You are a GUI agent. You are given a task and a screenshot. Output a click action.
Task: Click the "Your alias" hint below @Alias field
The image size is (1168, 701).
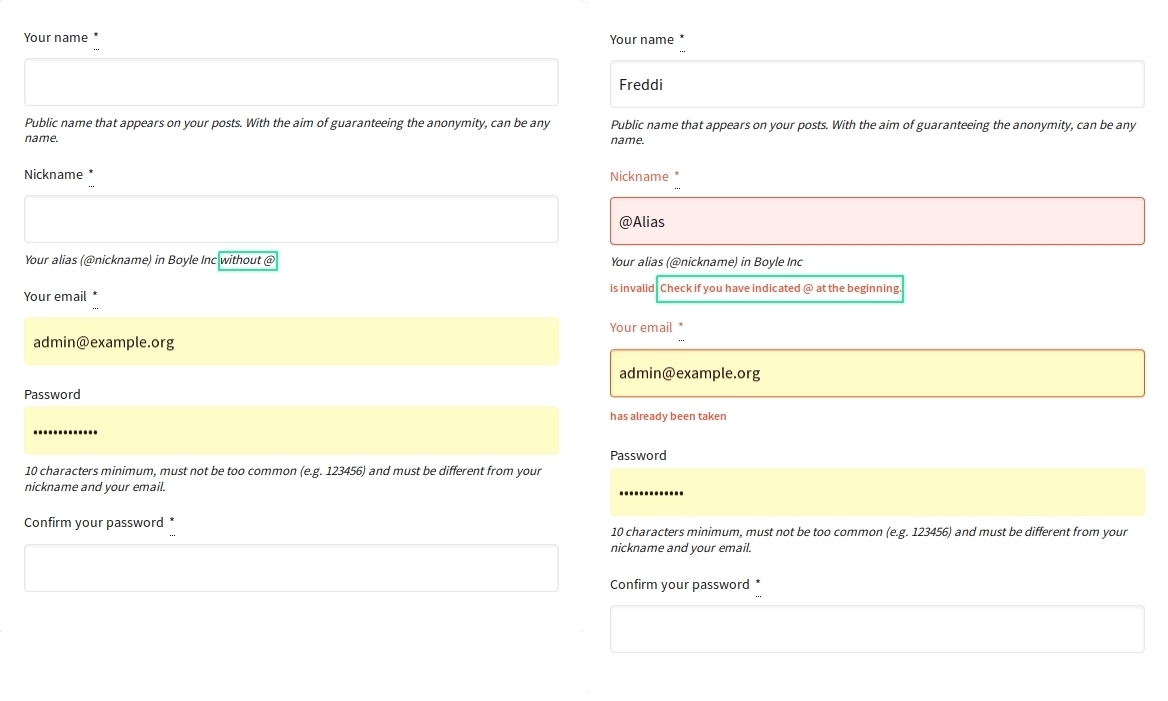pos(706,262)
